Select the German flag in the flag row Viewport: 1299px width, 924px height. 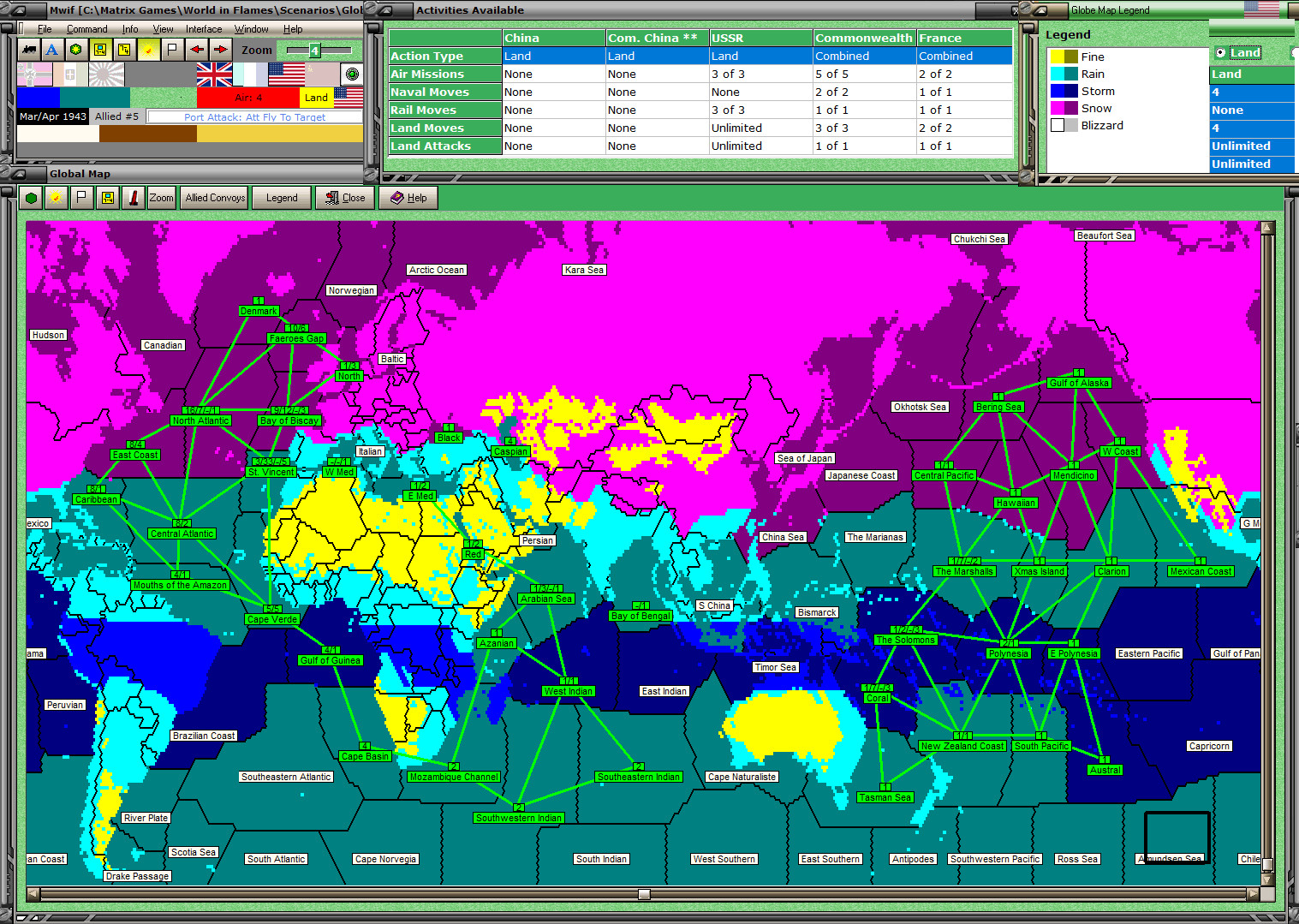coord(35,75)
